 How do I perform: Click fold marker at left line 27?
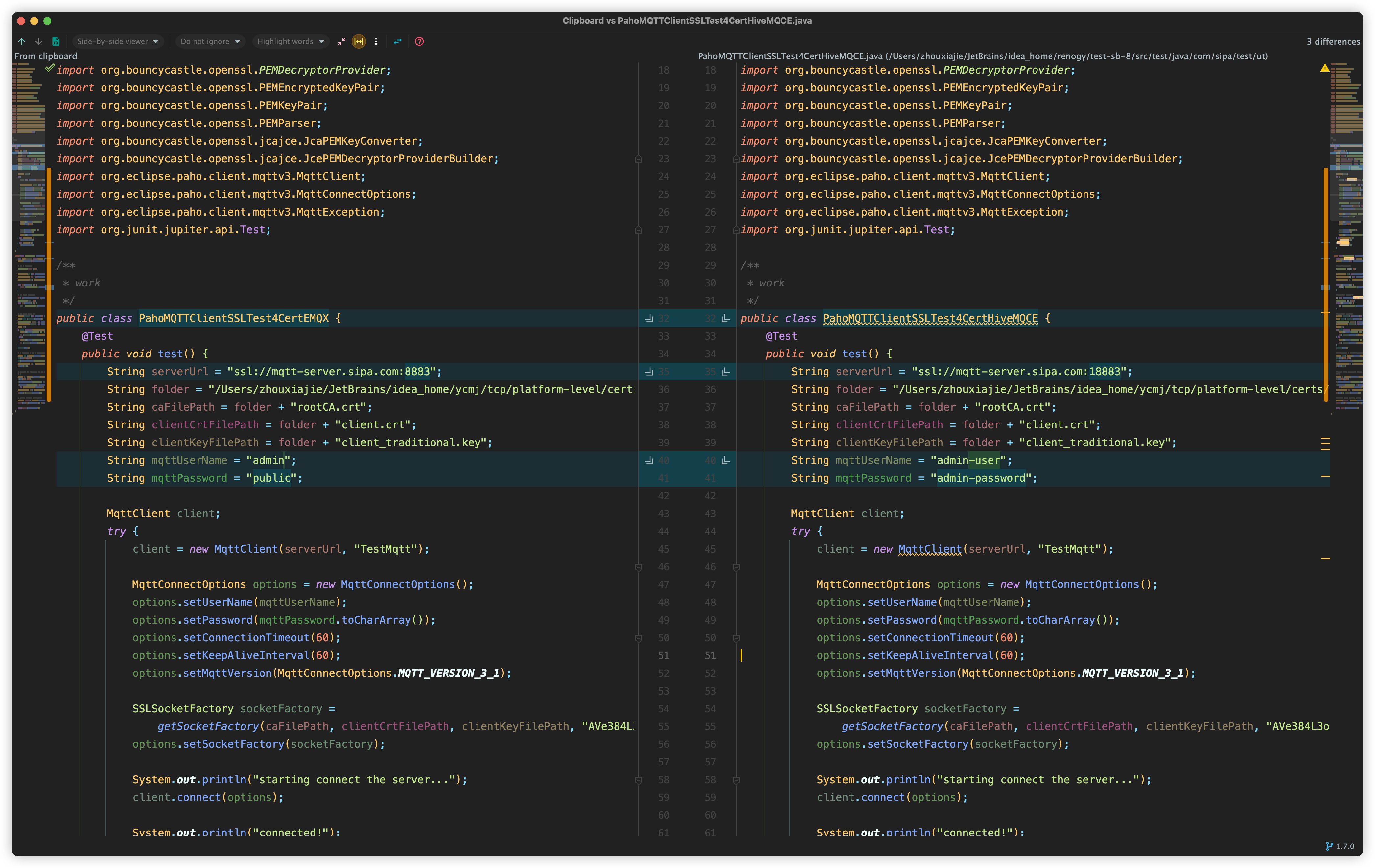click(639, 230)
